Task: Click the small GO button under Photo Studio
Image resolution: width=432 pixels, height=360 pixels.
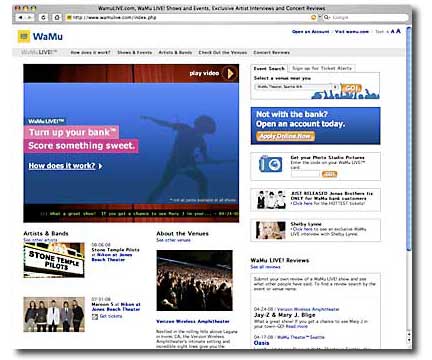Action: [x=329, y=174]
